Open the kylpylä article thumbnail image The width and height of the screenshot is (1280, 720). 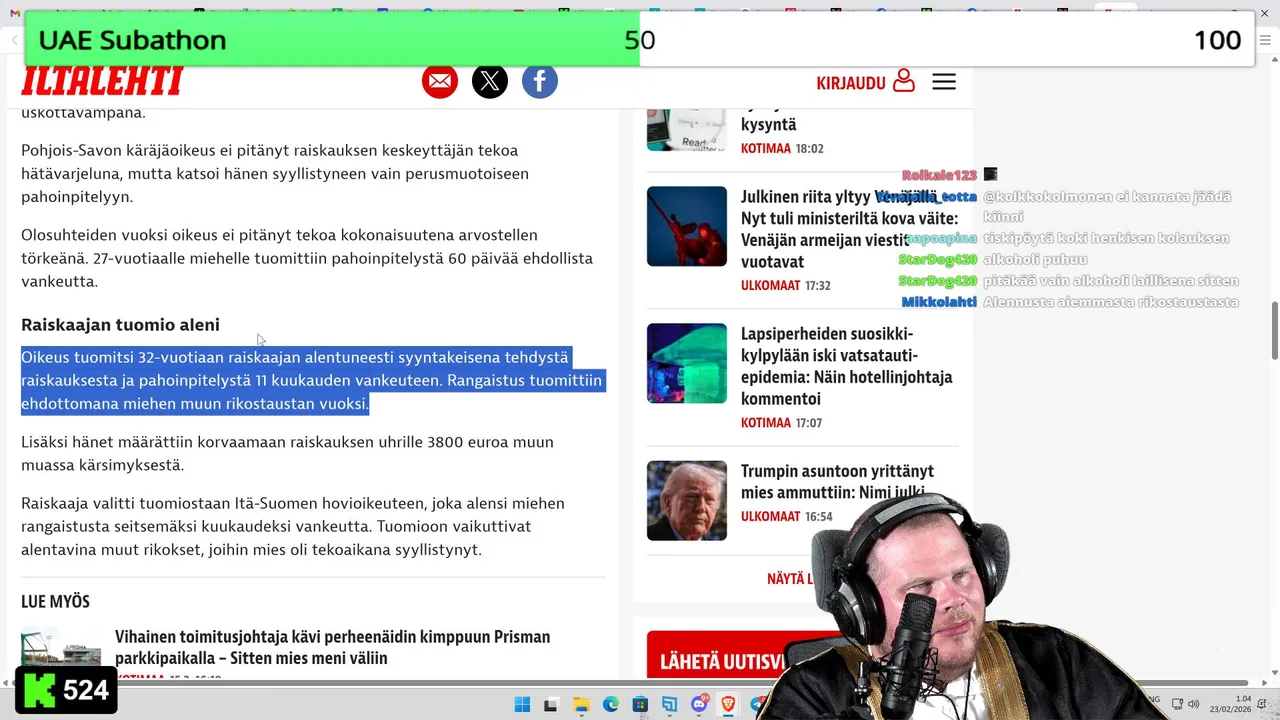(687, 363)
